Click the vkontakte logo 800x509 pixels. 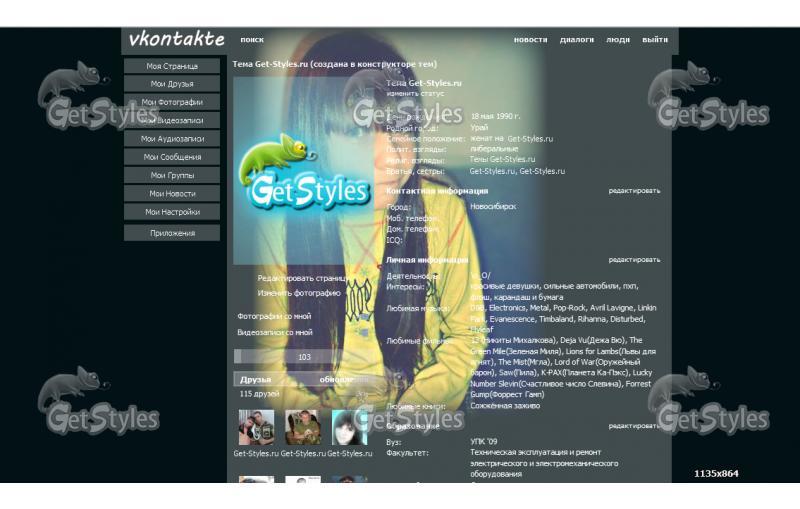[176, 40]
